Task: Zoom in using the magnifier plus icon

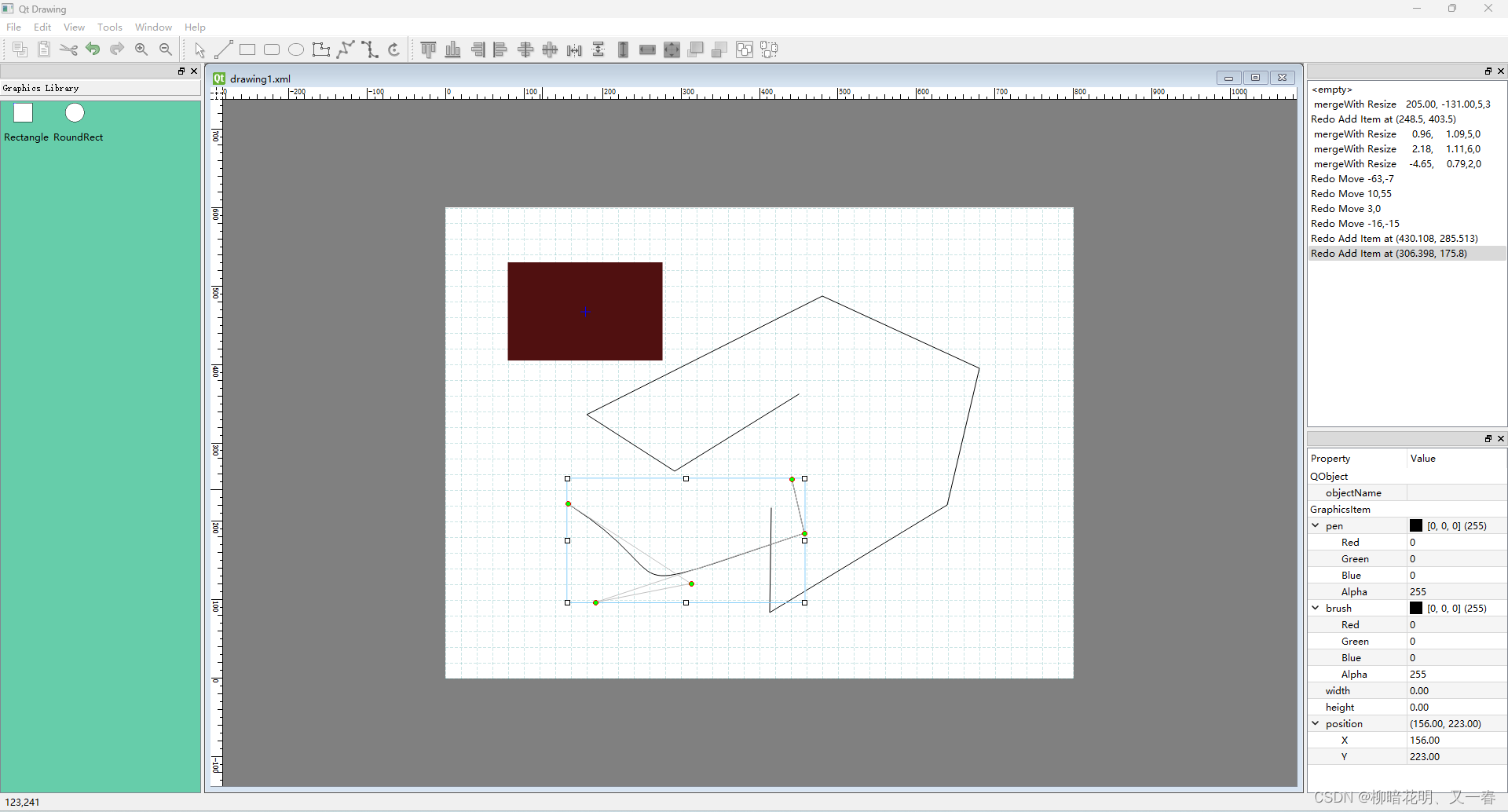Action: coord(141,49)
